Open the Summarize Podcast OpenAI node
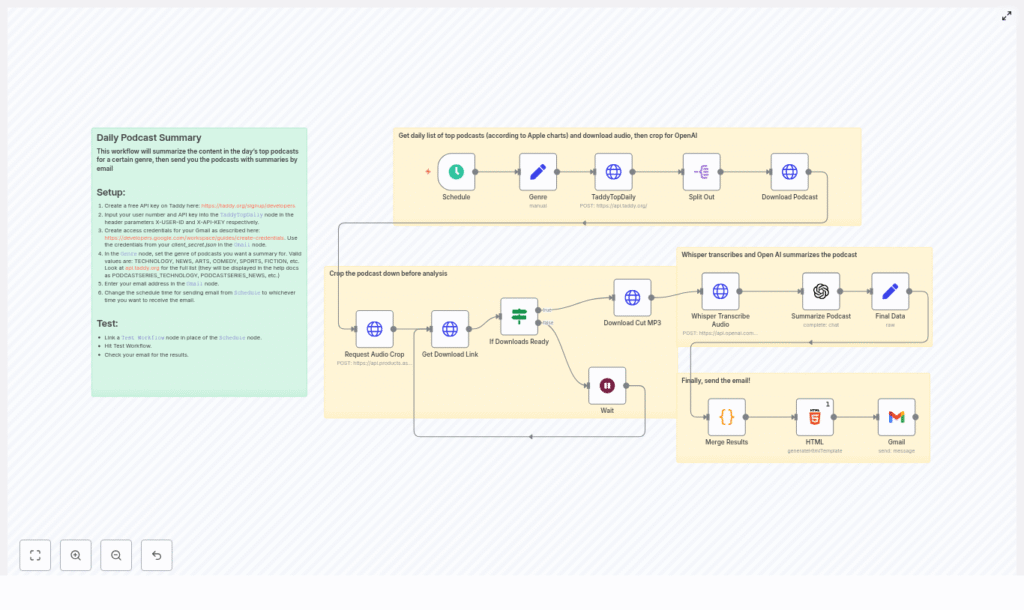The image size is (1024, 610). pos(821,292)
